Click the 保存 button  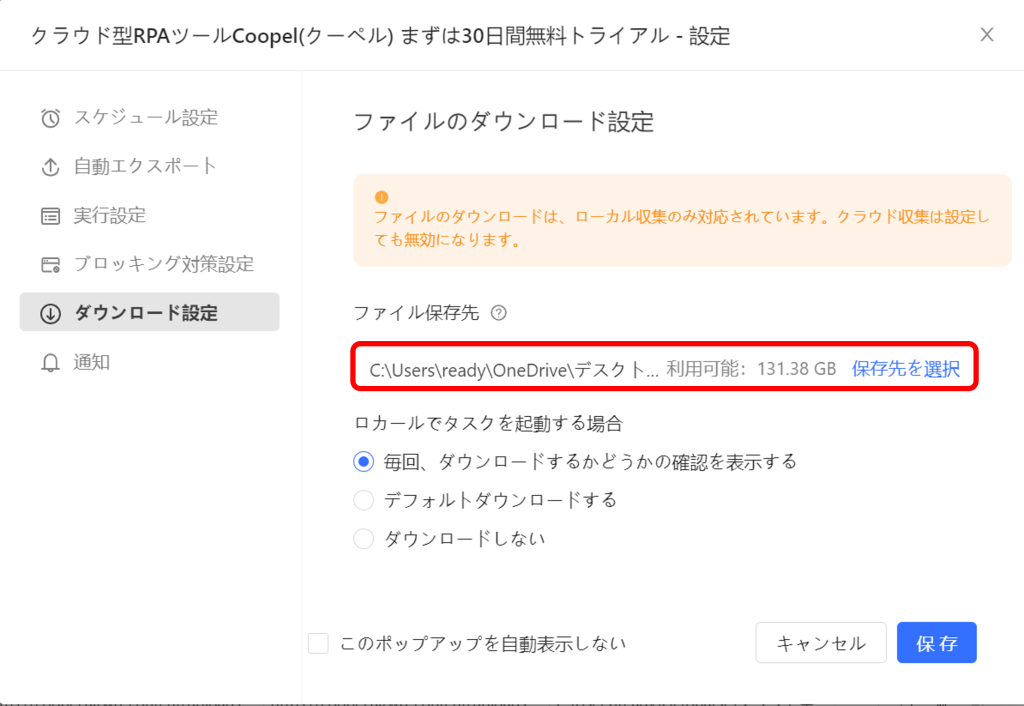[936, 643]
